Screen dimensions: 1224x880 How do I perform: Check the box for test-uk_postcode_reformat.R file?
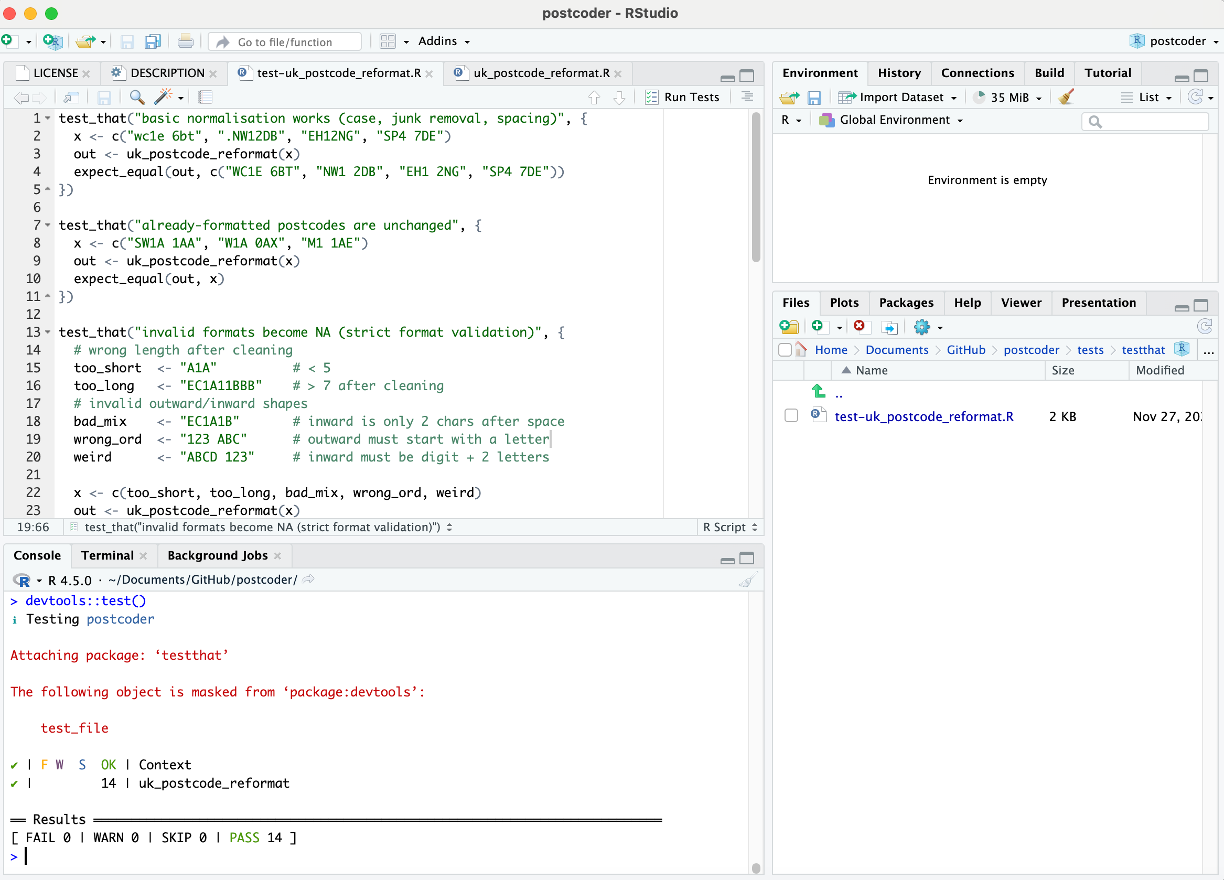pos(791,416)
